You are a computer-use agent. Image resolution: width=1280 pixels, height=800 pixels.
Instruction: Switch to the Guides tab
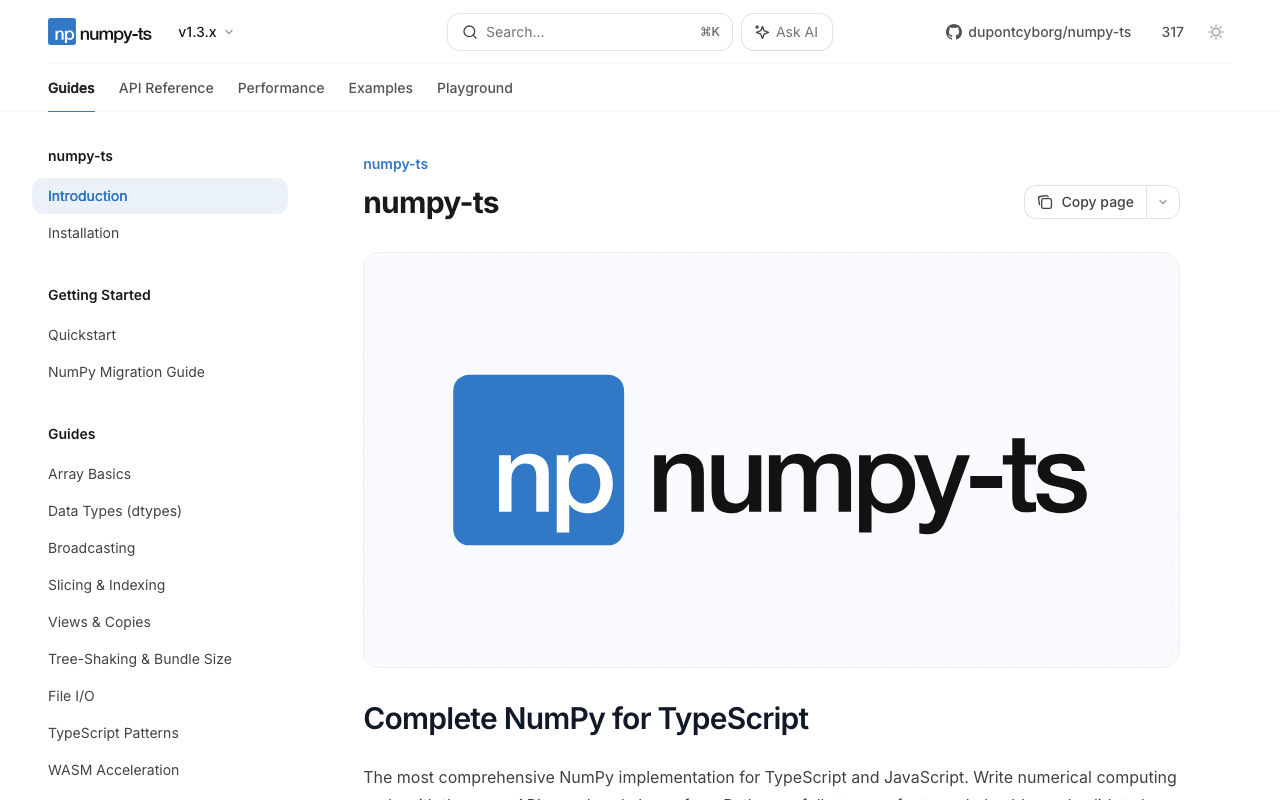coord(71,88)
